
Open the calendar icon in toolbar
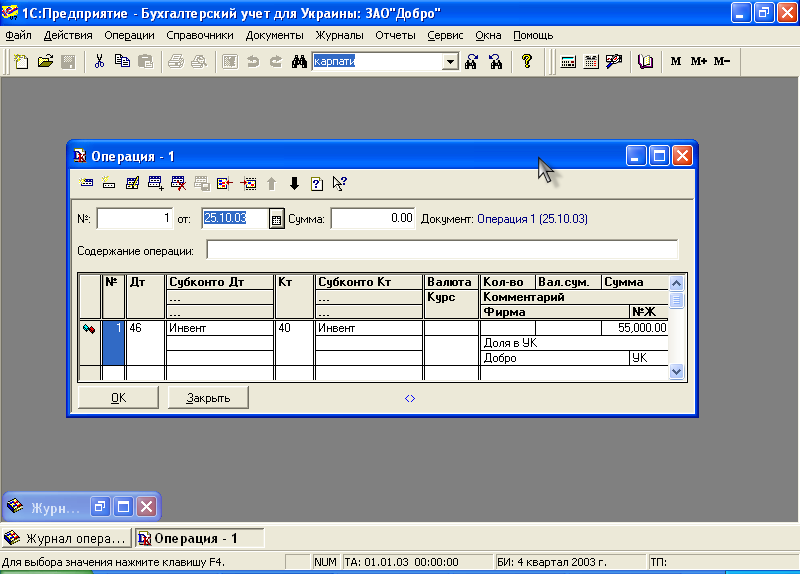point(591,62)
